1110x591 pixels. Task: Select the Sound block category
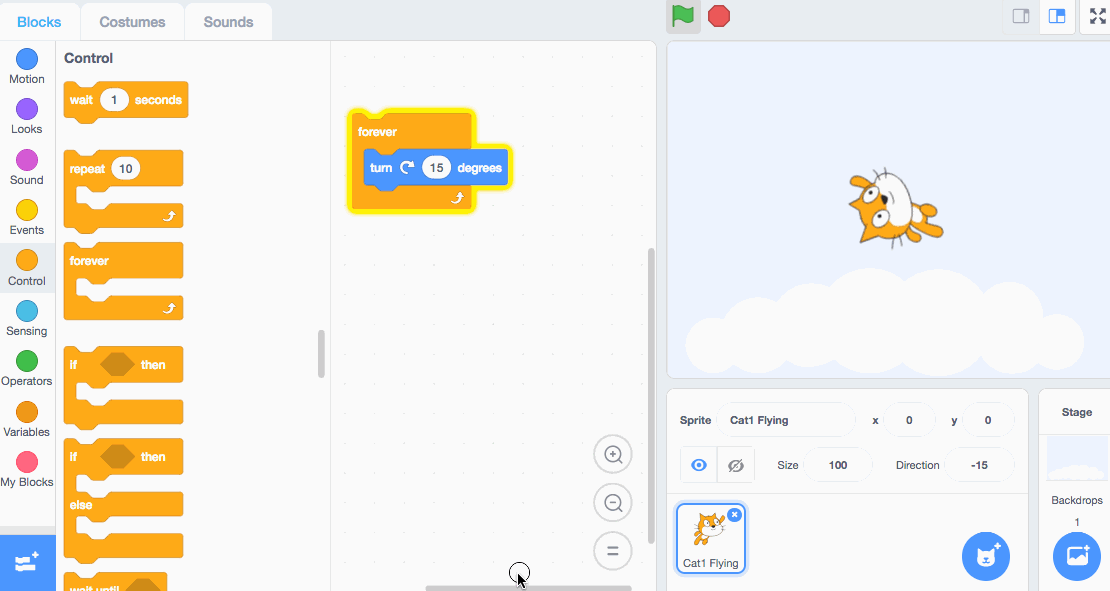coord(27,168)
